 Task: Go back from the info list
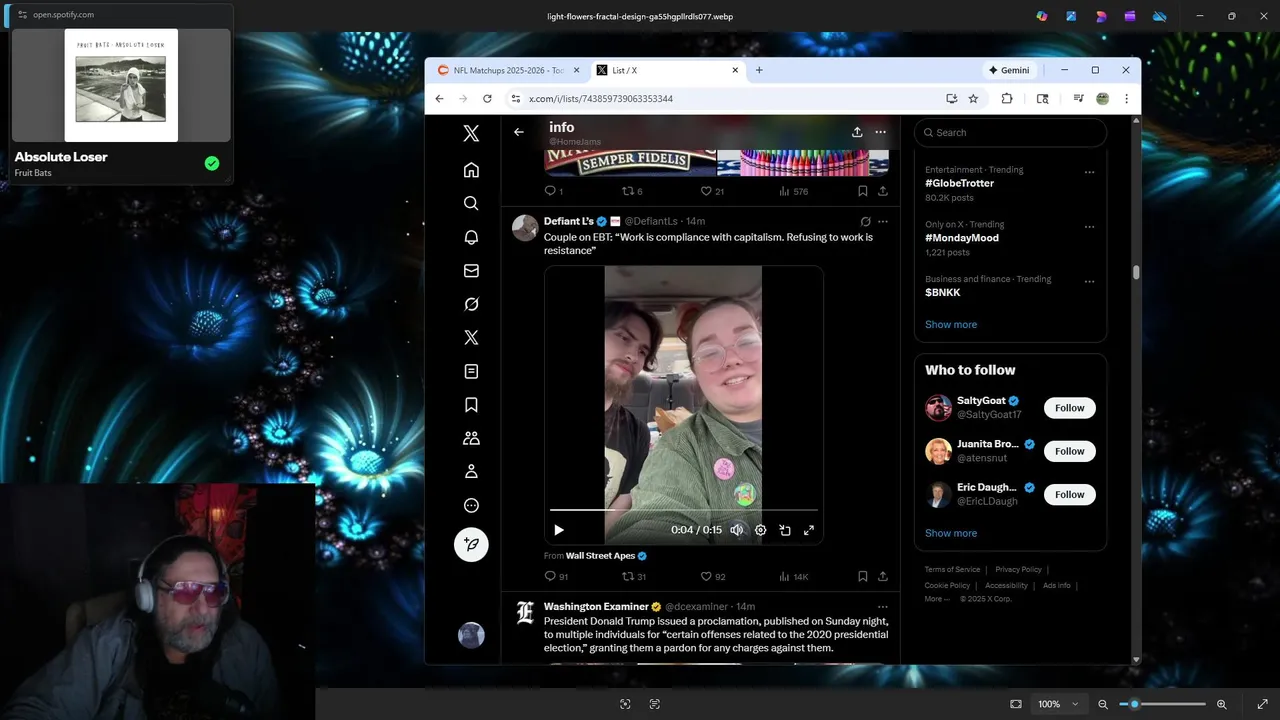point(519,132)
